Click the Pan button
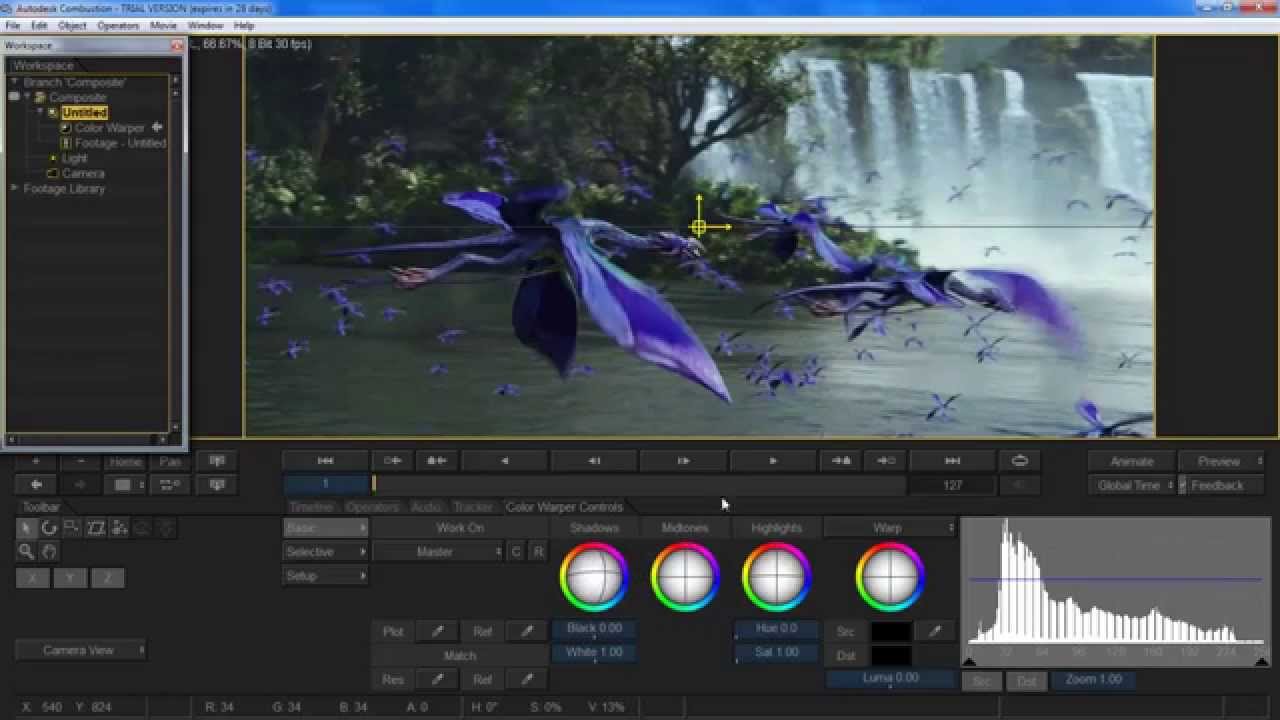Image resolution: width=1280 pixels, height=720 pixels. tap(170, 461)
